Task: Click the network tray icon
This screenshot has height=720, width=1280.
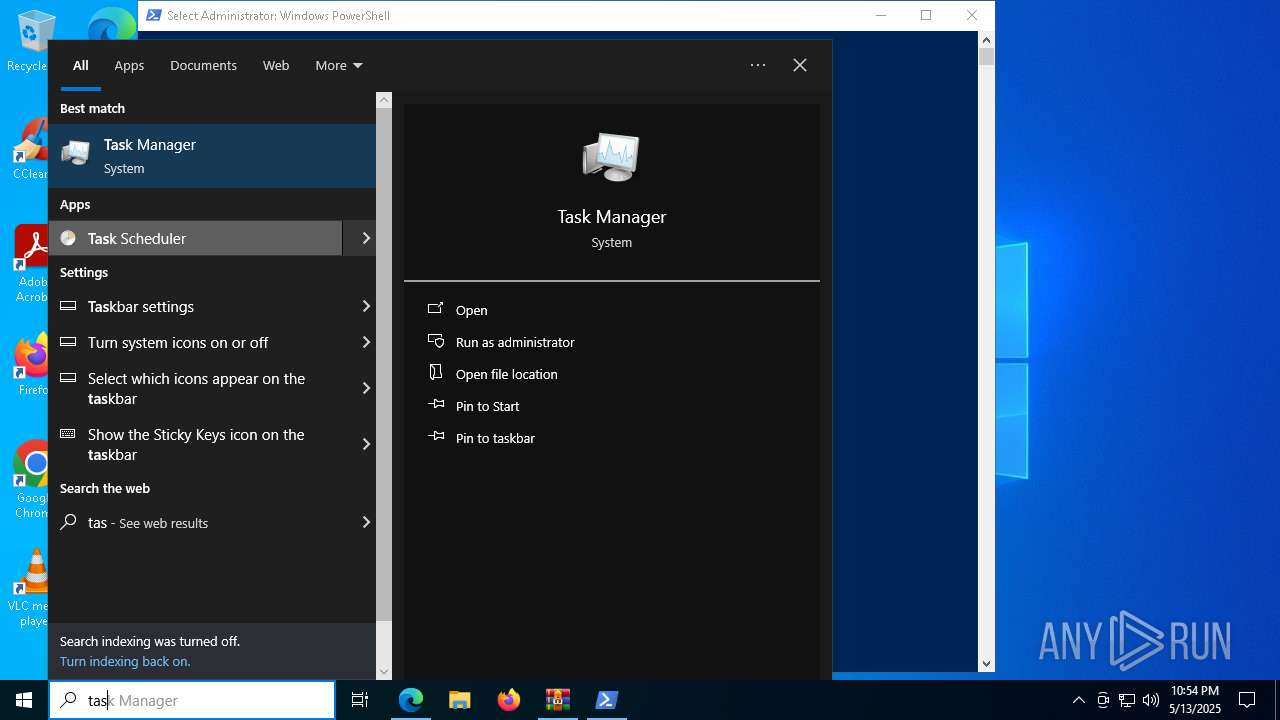Action: pos(1127,700)
